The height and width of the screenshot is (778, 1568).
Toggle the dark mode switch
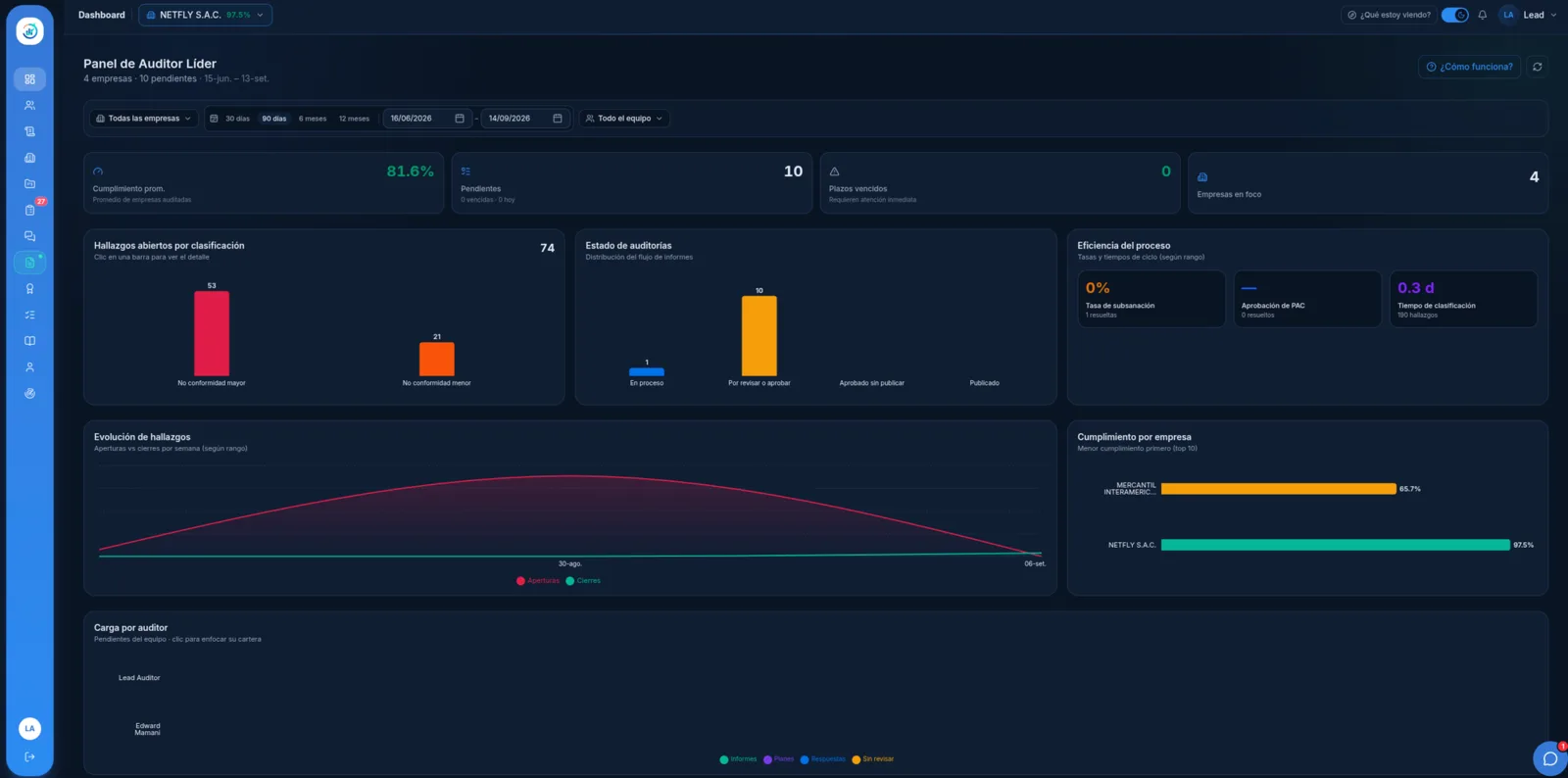pos(1455,15)
